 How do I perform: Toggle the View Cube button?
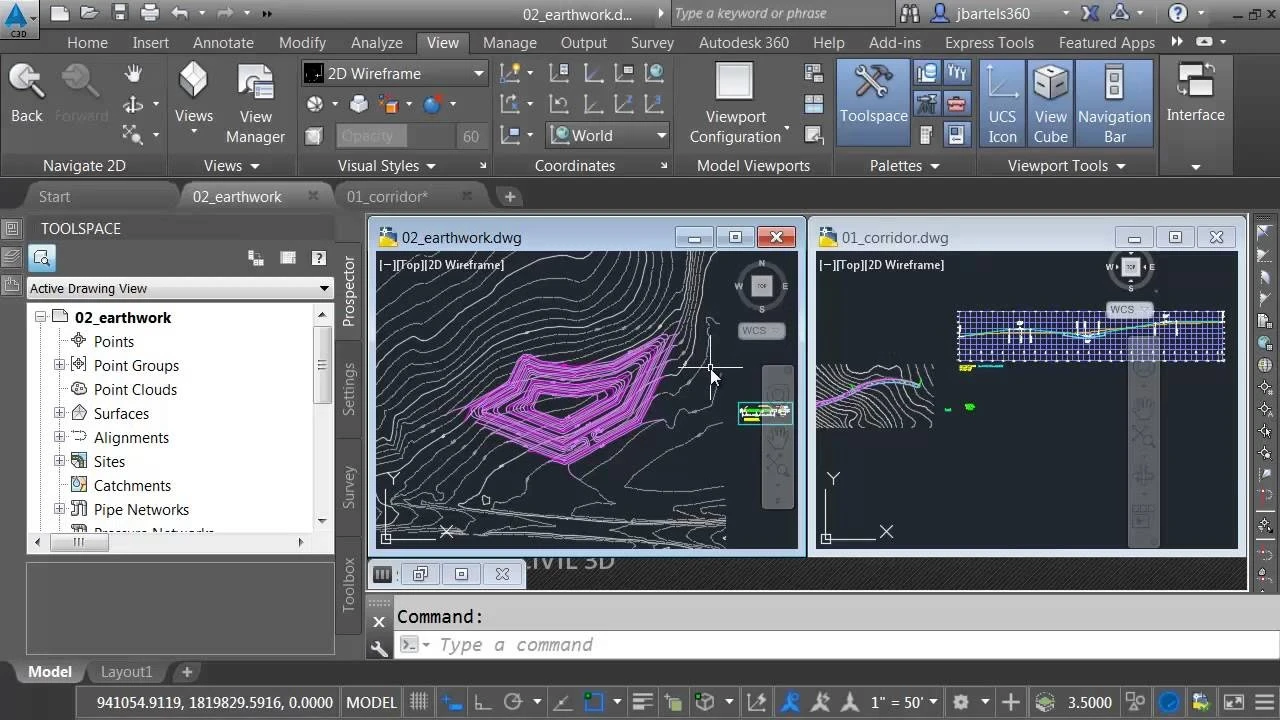click(x=1050, y=103)
